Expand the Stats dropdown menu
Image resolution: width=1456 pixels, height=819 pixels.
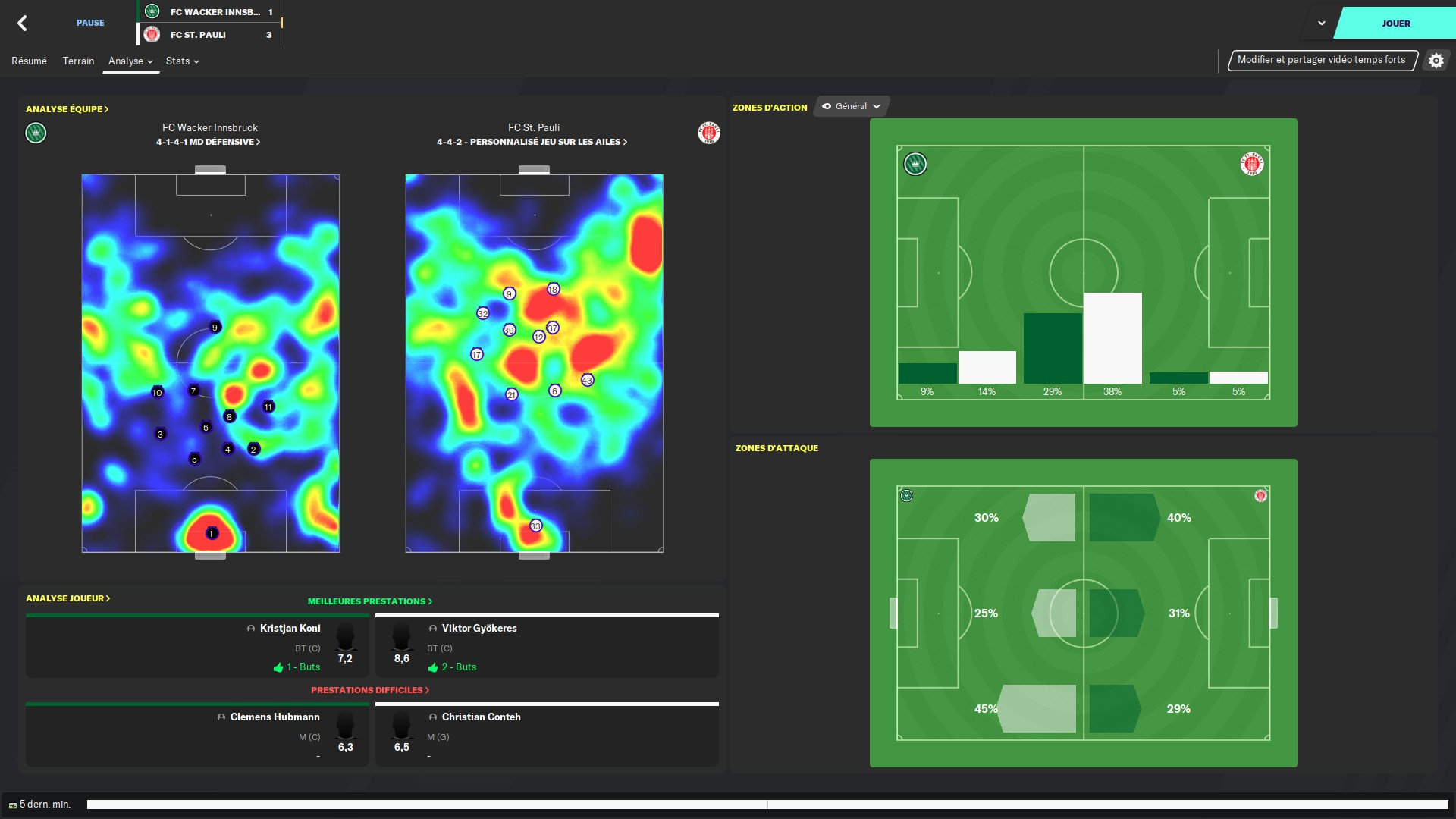click(182, 61)
